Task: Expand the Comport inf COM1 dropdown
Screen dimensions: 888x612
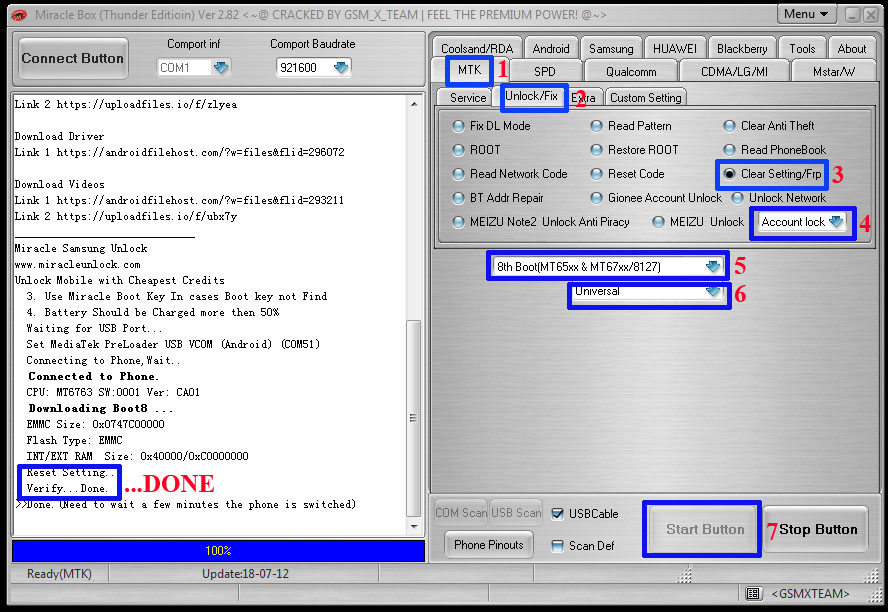Action: (x=220, y=68)
